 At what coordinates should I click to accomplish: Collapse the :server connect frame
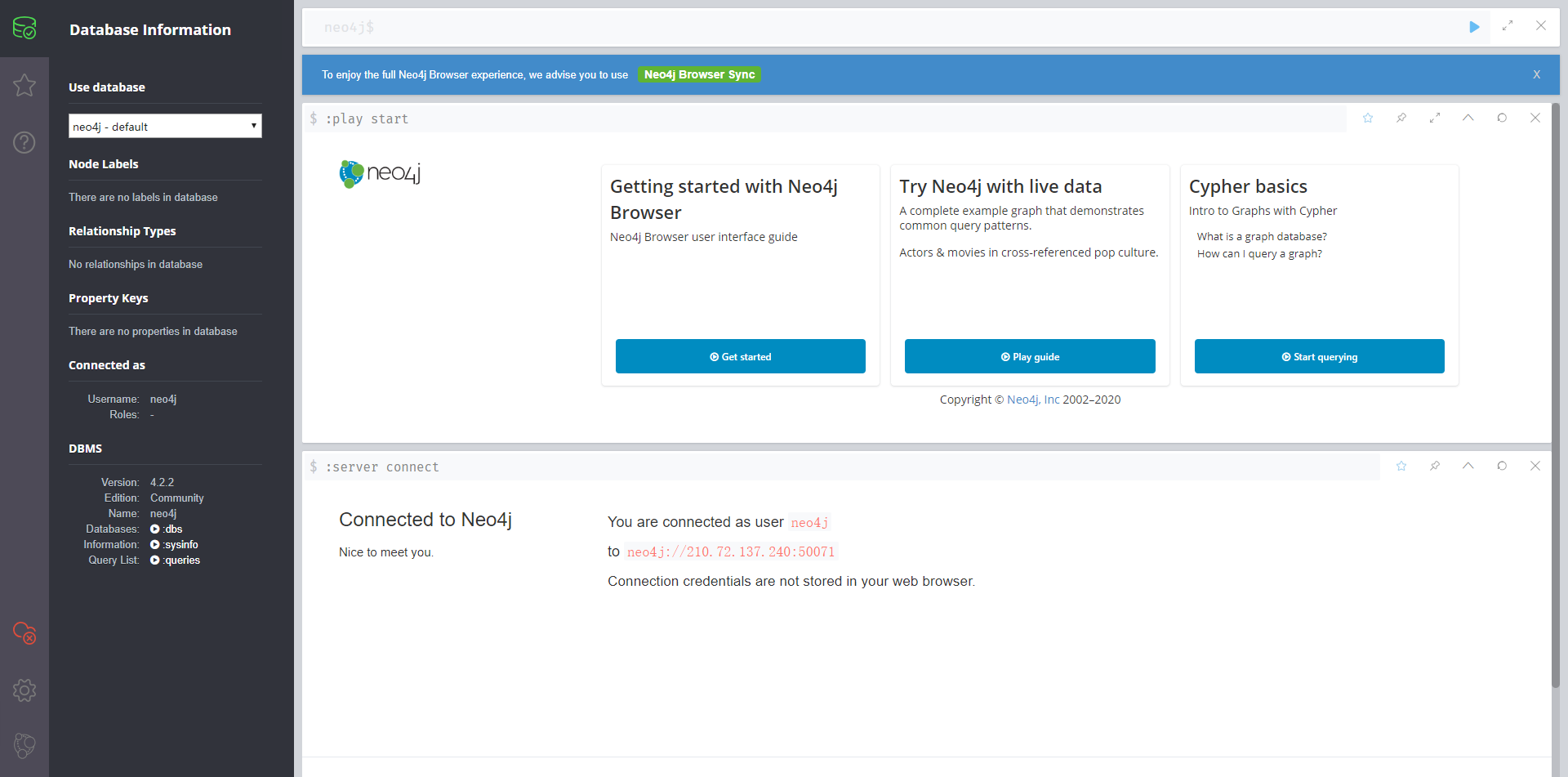1468,466
